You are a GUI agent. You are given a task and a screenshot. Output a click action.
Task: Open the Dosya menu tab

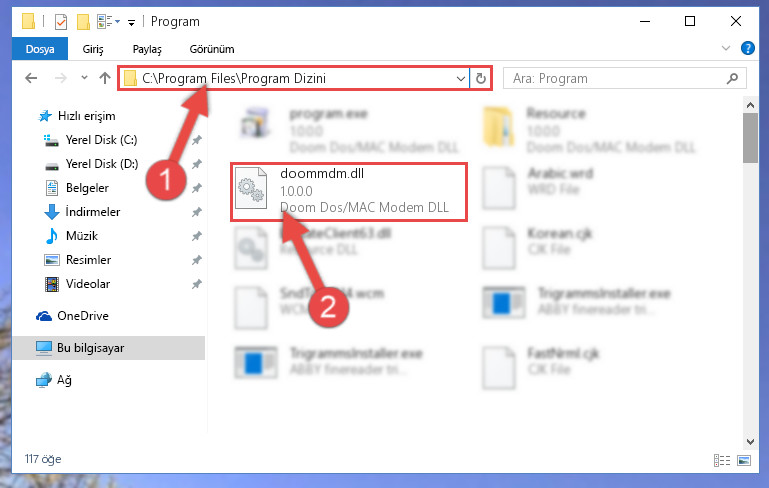pos(40,49)
